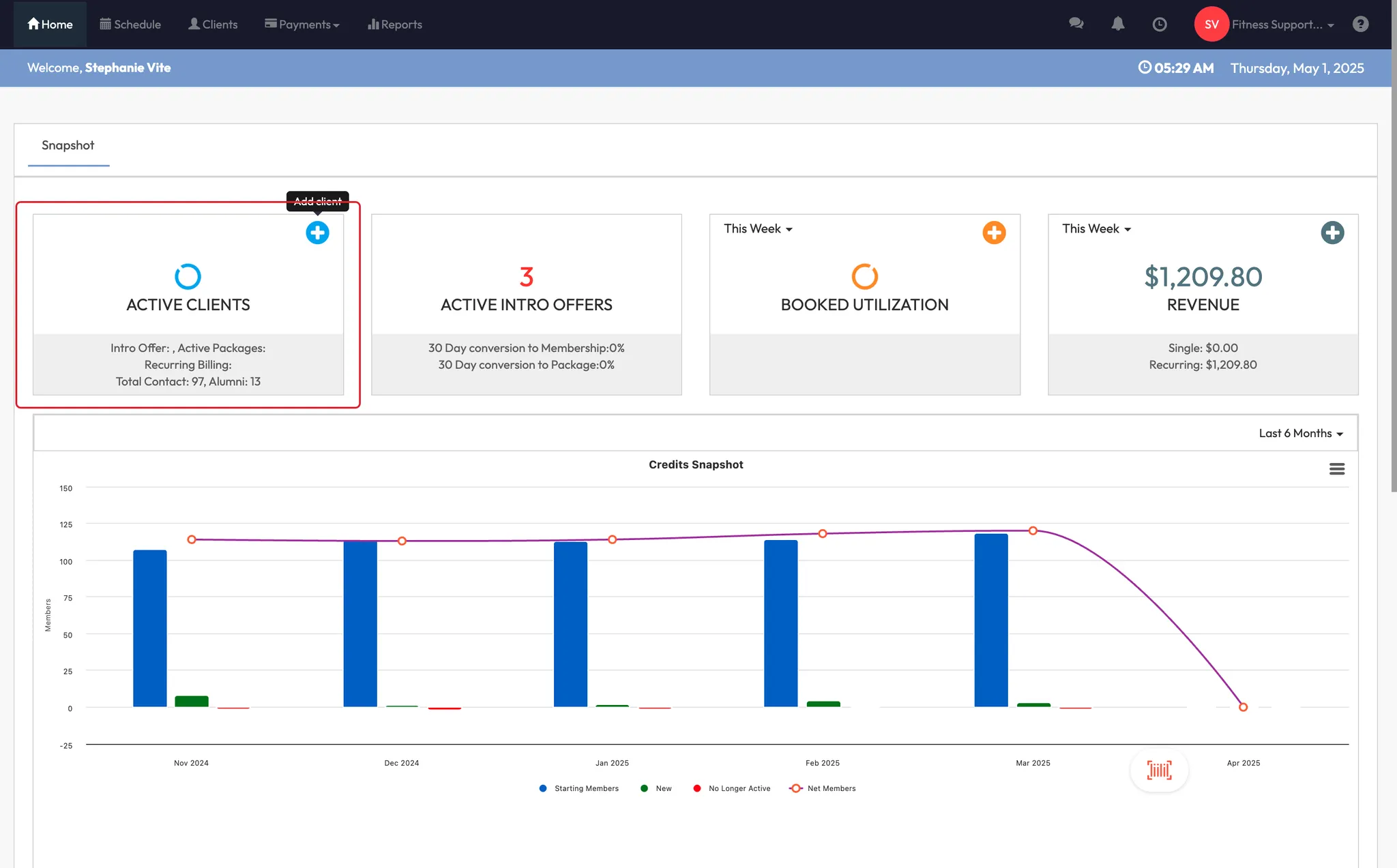The height and width of the screenshot is (868, 1397).
Task: Open the chart hamburger menu icon
Action: coord(1337,469)
